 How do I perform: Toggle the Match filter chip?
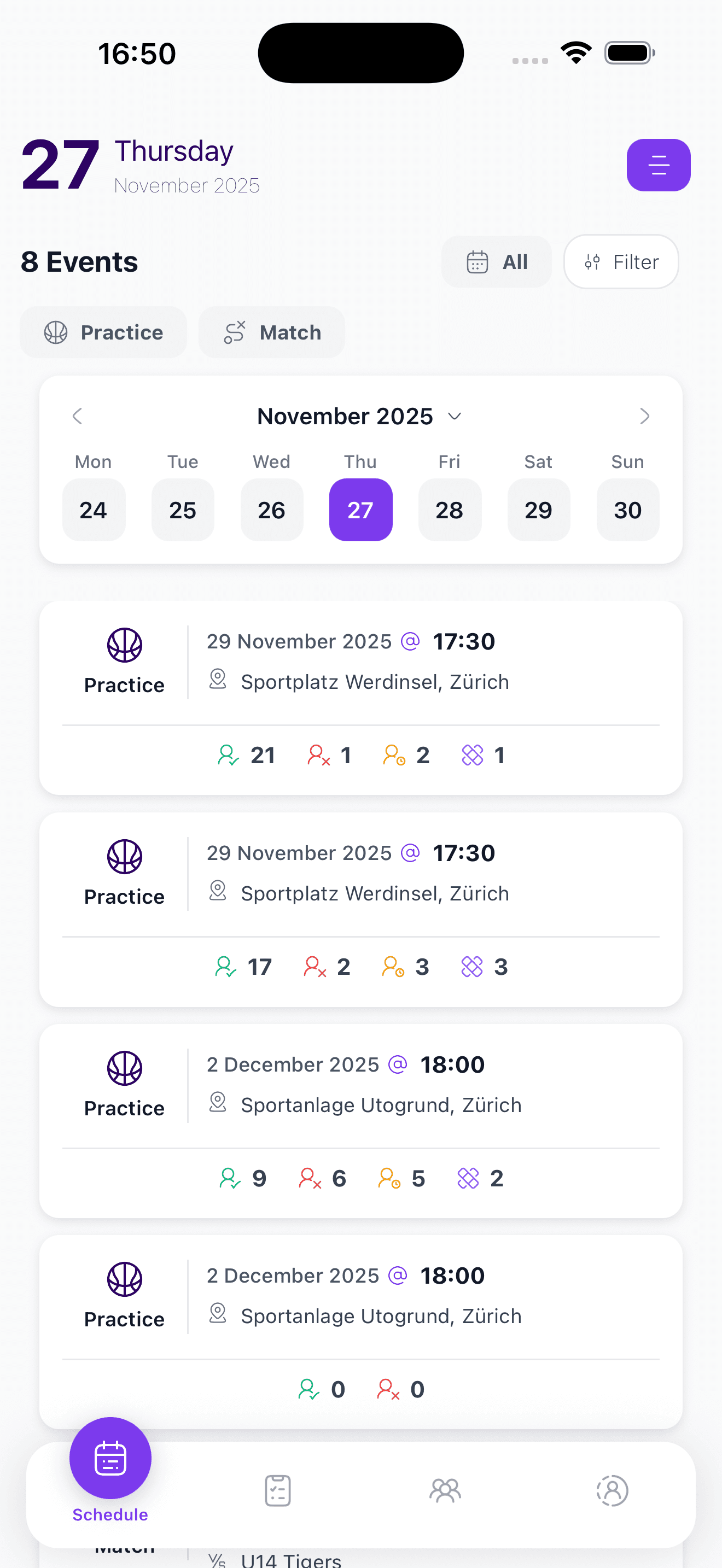(272, 332)
